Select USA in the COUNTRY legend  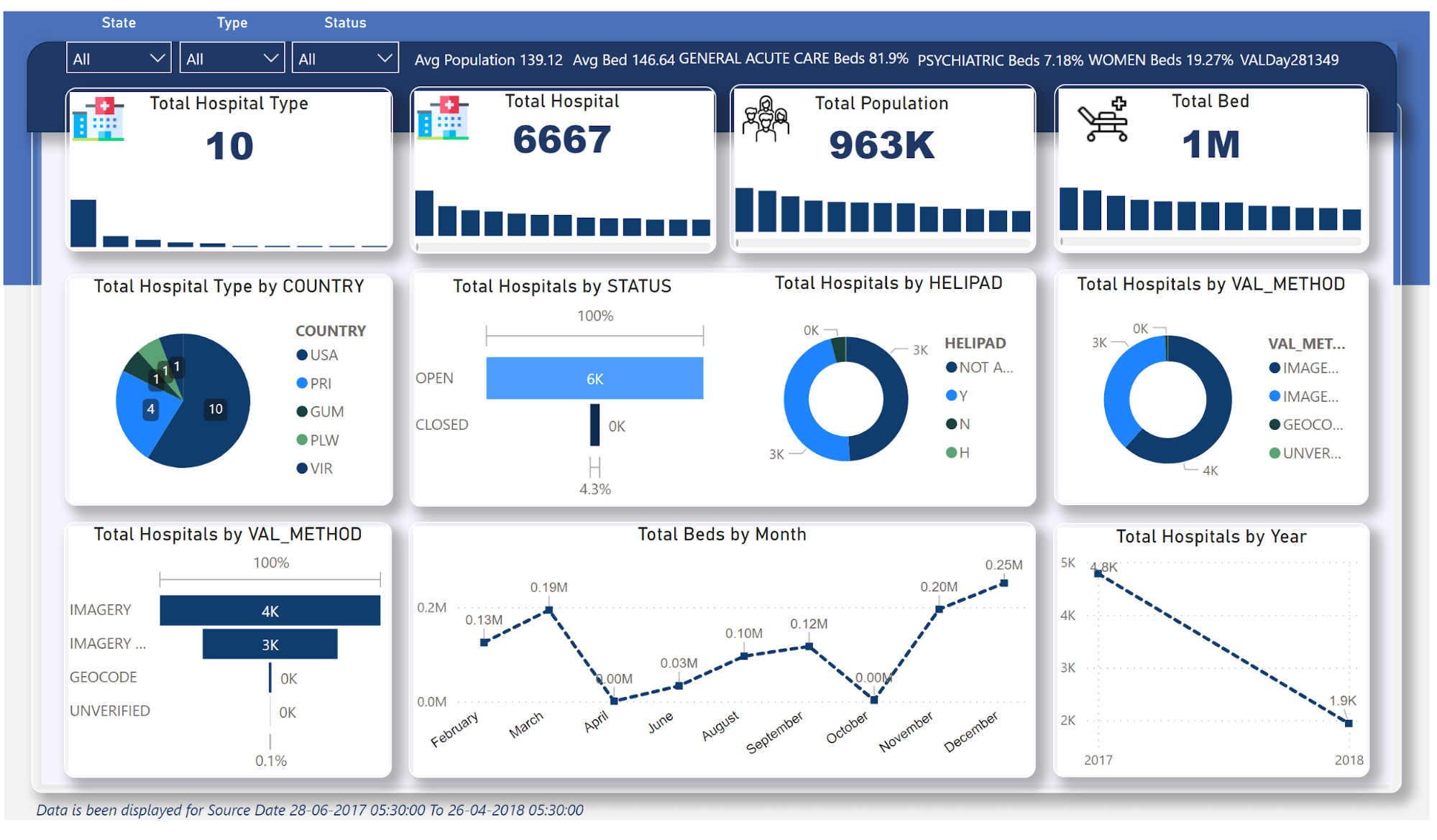(317, 355)
